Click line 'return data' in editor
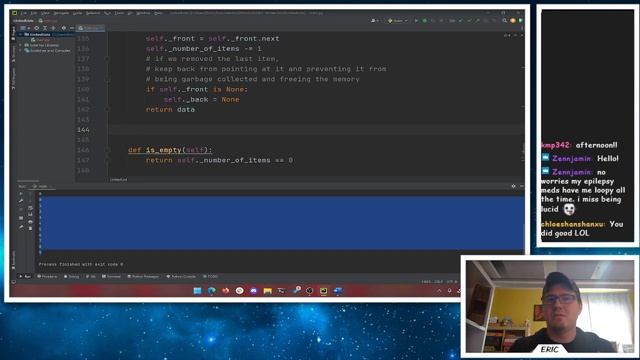 170,109
